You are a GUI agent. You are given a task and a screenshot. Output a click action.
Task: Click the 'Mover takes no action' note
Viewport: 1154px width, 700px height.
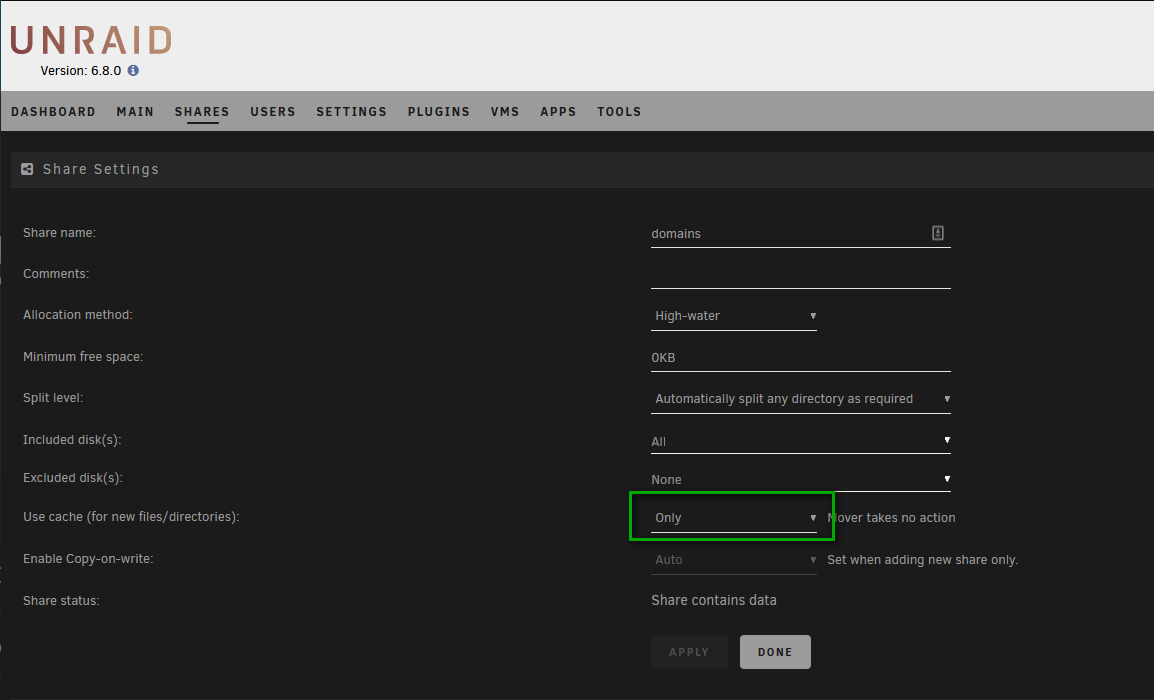891,517
